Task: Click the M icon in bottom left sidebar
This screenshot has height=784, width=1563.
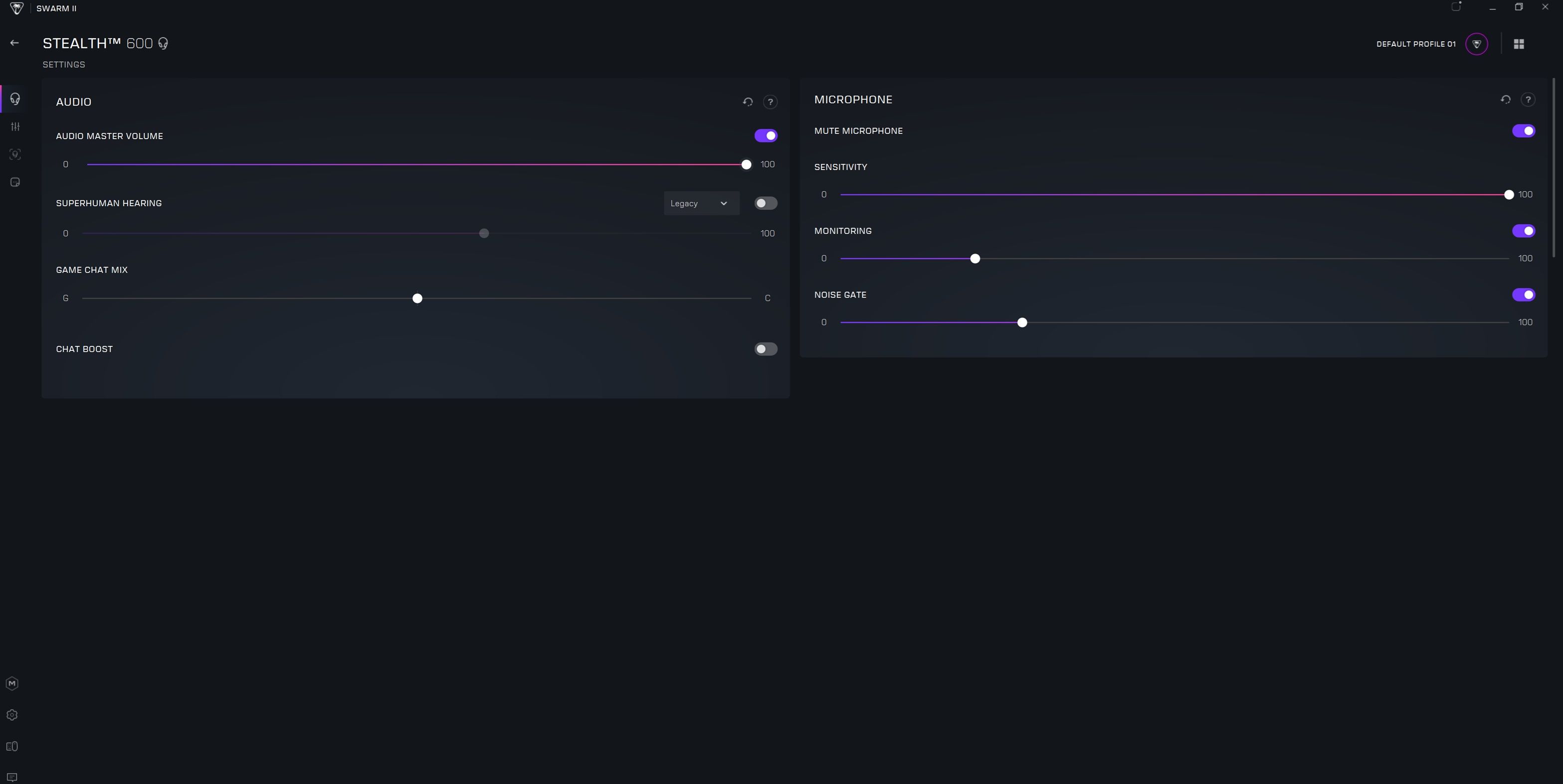Action: coord(13,684)
